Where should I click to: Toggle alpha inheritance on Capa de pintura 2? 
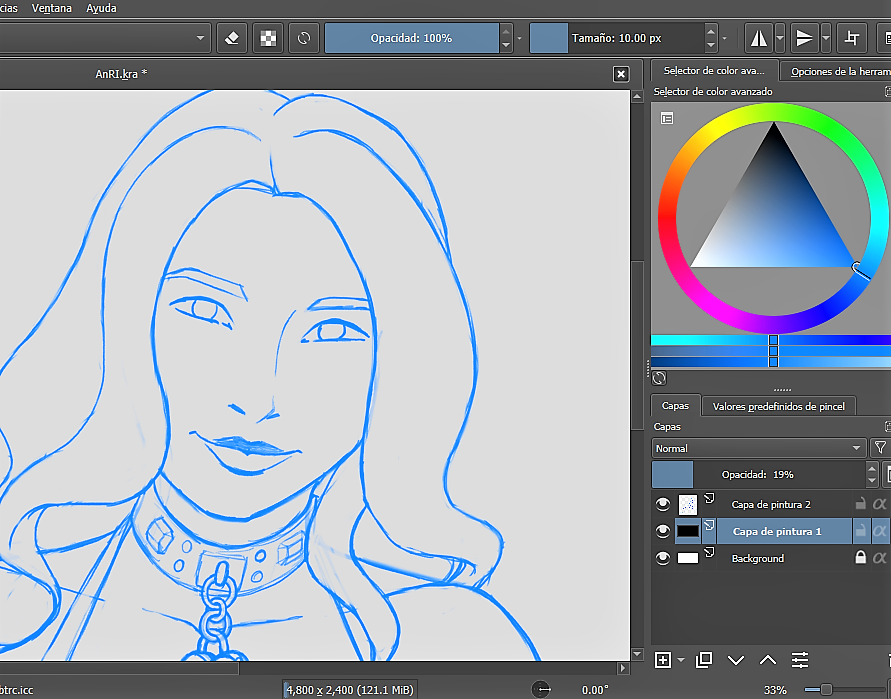pyautogui.click(x=880, y=504)
